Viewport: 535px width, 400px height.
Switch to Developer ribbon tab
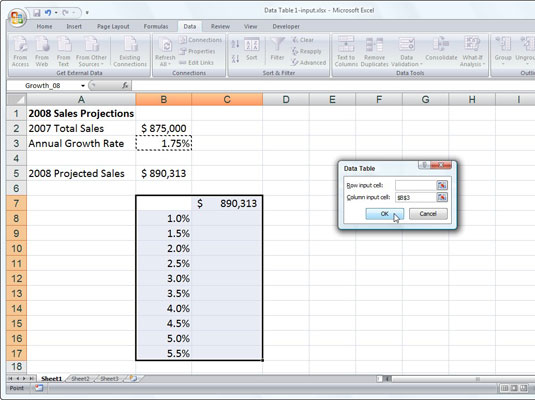pos(286,26)
